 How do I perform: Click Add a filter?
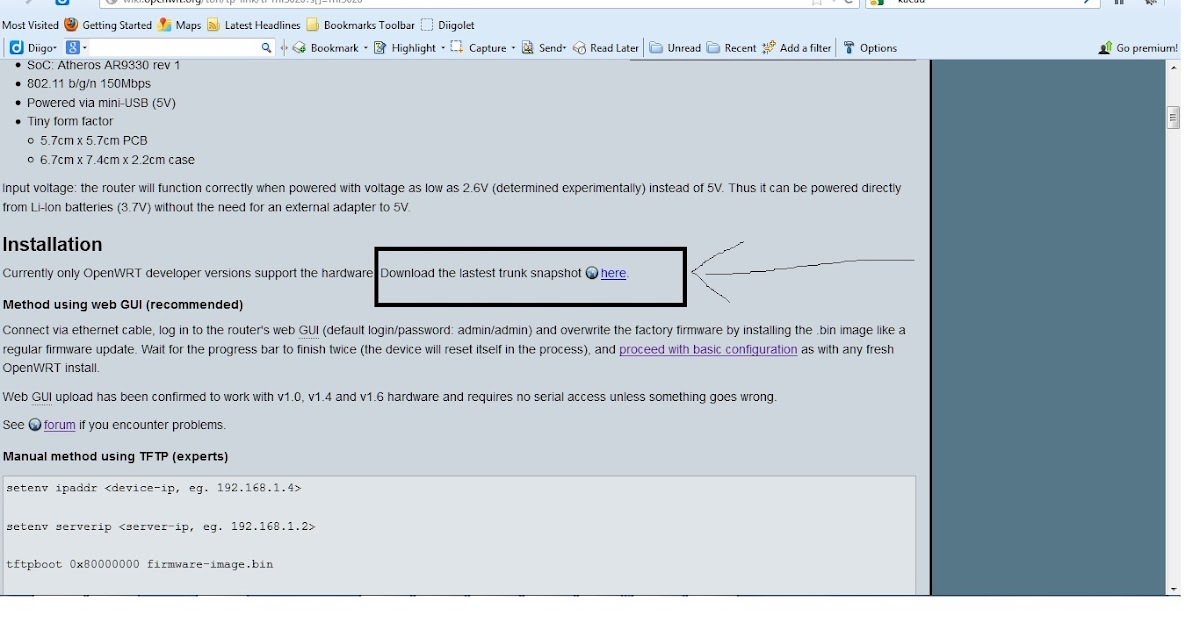click(797, 48)
